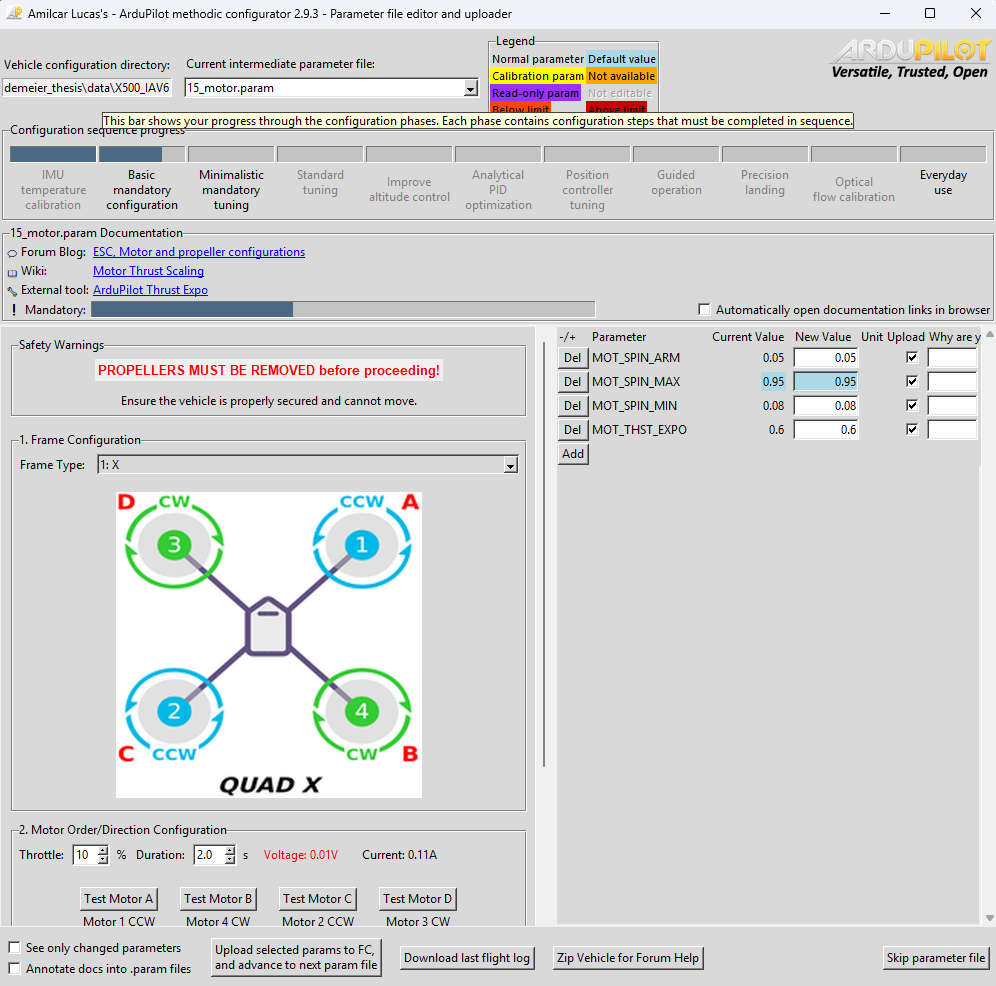Click motor 4 circle in quad diagram
The image size is (996, 986).
click(362, 712)
